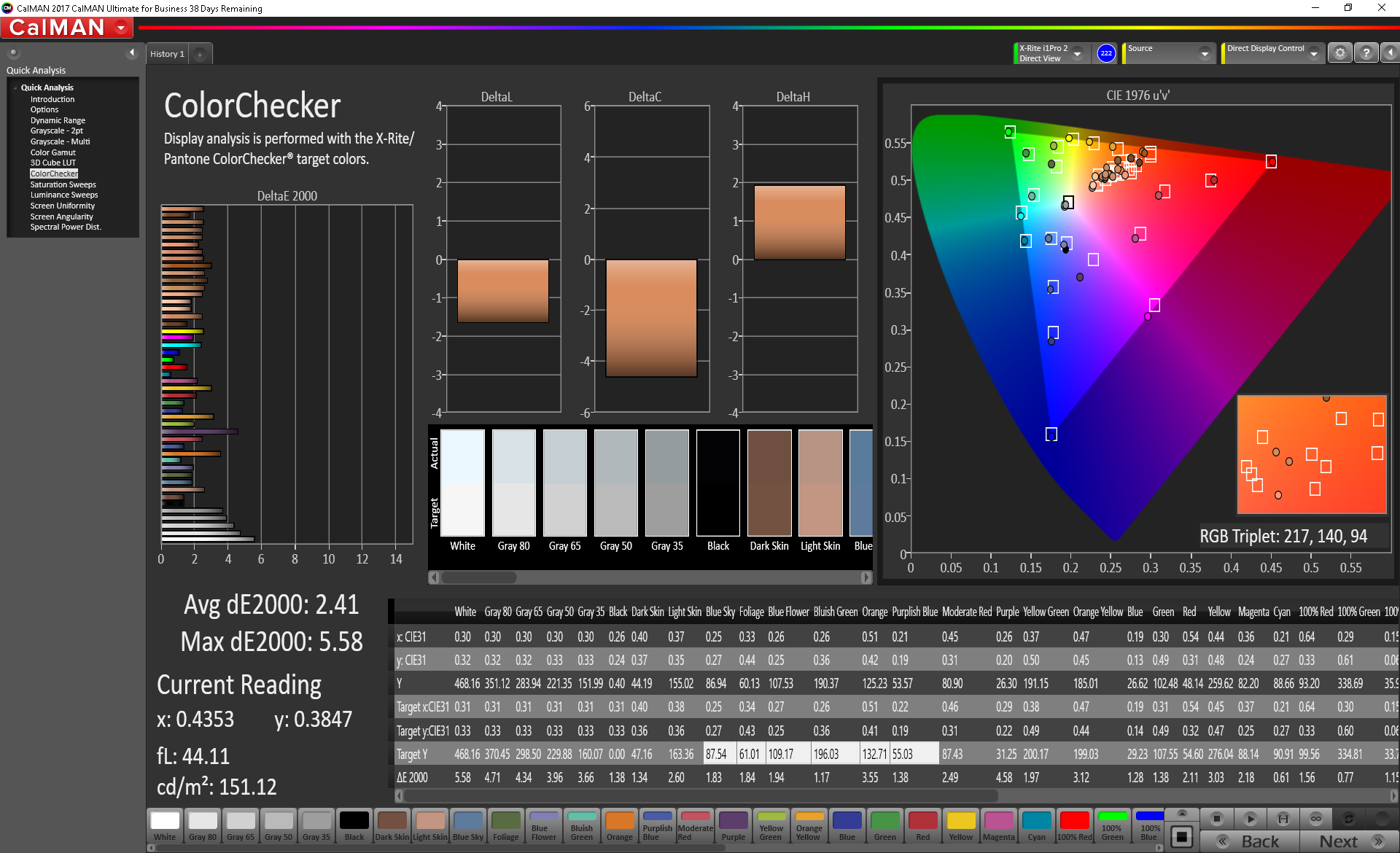
Task: Open Saturation Sweeps in the workflow list
Action: 63,184
